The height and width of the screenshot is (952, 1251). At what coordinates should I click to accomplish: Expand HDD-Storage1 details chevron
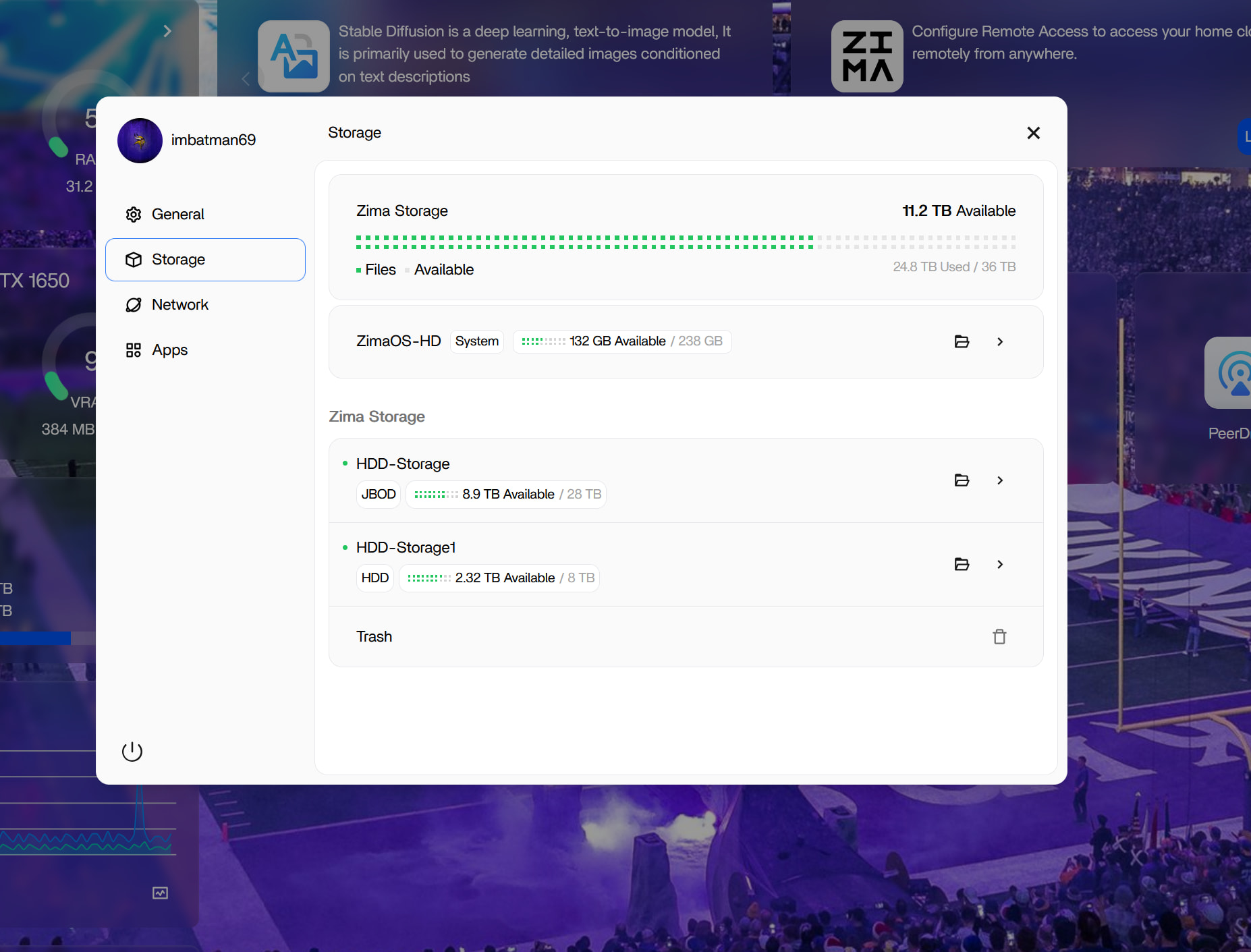click(x=1000, y=564)
